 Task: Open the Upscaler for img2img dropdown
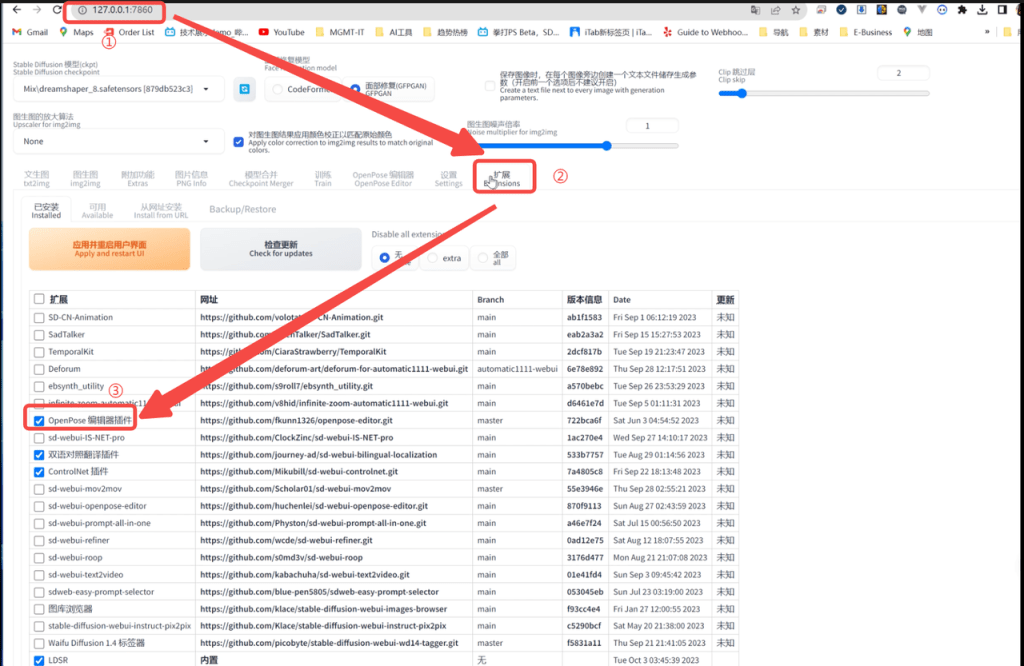coord(118,141)
